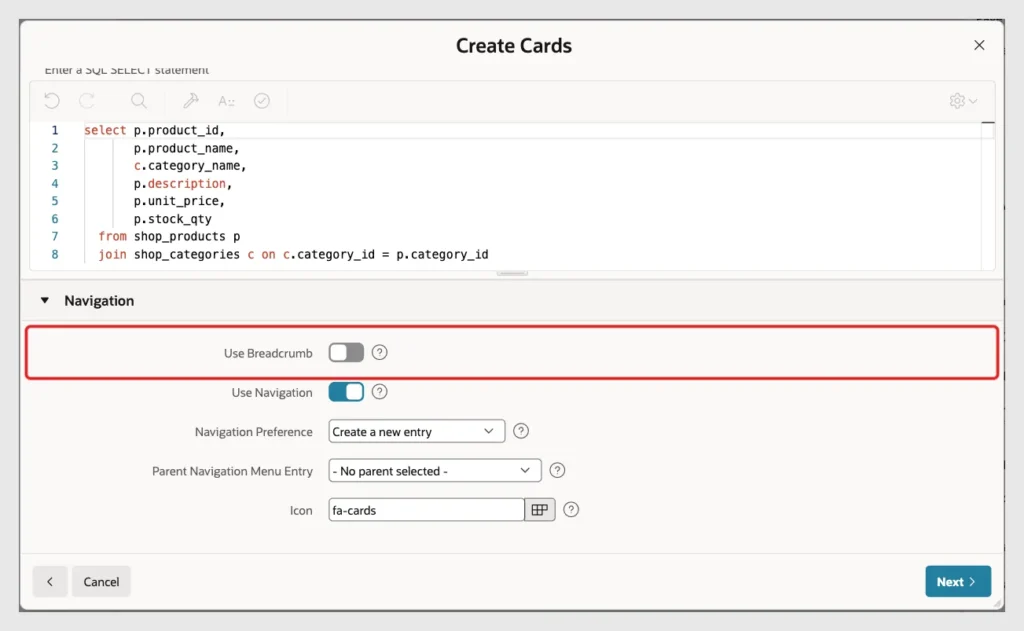Click the Icon input field containing fa-cards

tap(426, 510)
